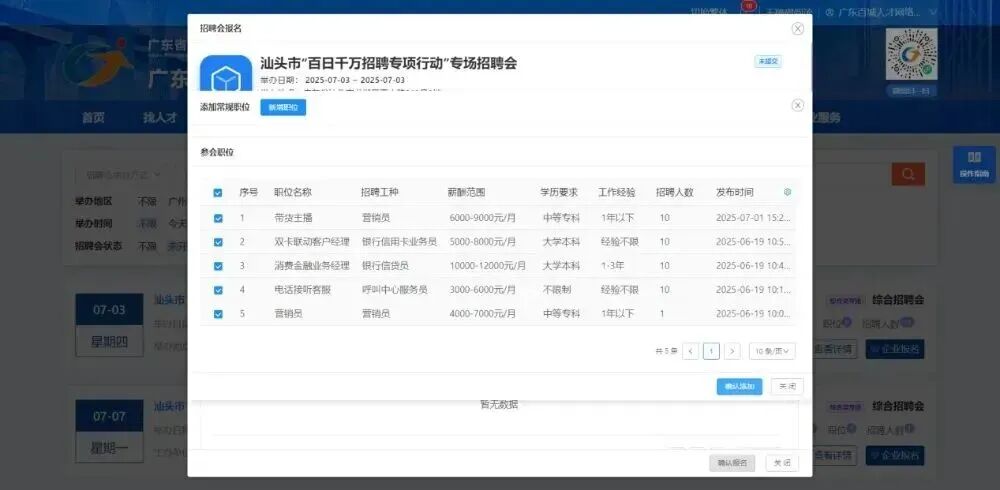Viewport: 1000px width, 490px height.
Task: Click the 企业报名 button for the 07-03 fair
Action: (x=895, y=349)
